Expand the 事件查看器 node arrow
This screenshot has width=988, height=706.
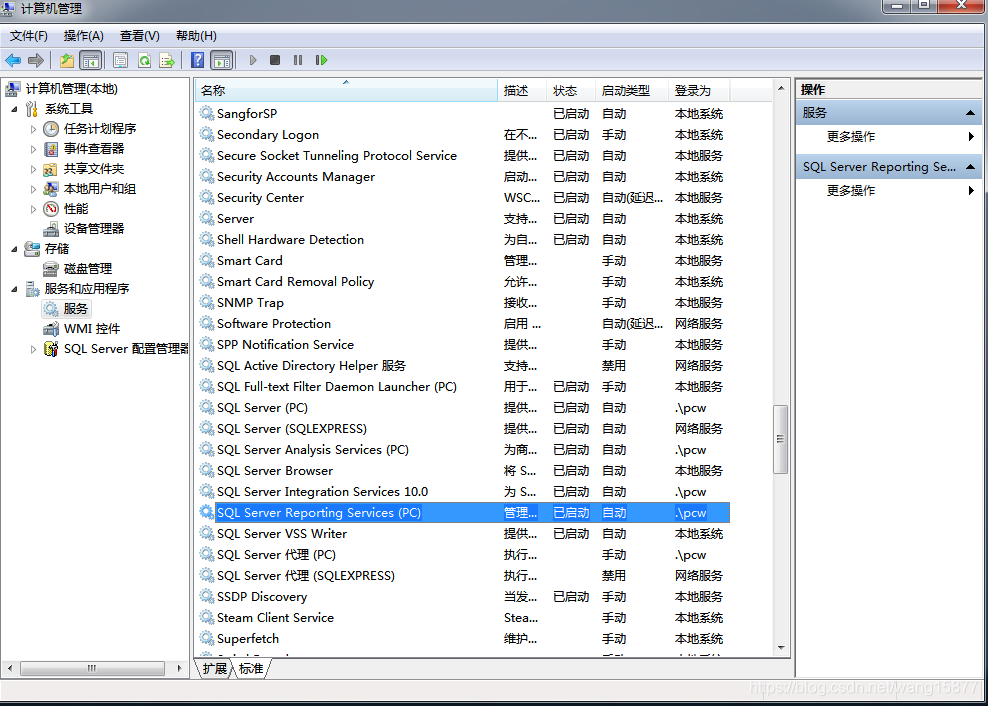coord(33,149)
